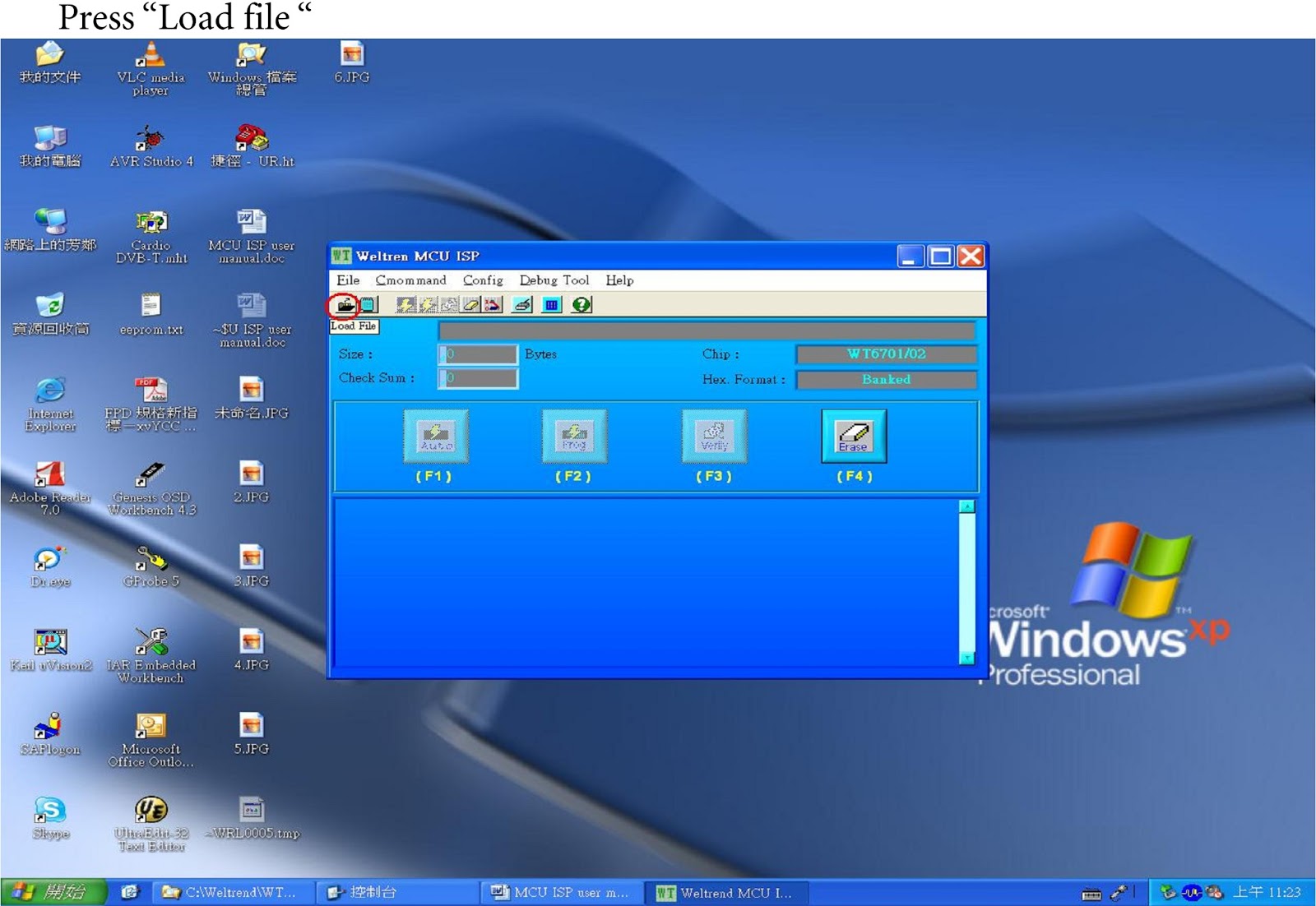The height and width of the screenshot is (906, 1316).
Task: Select the MCU ISP user manual.doc desktop icon
Action: pos(252,237)
